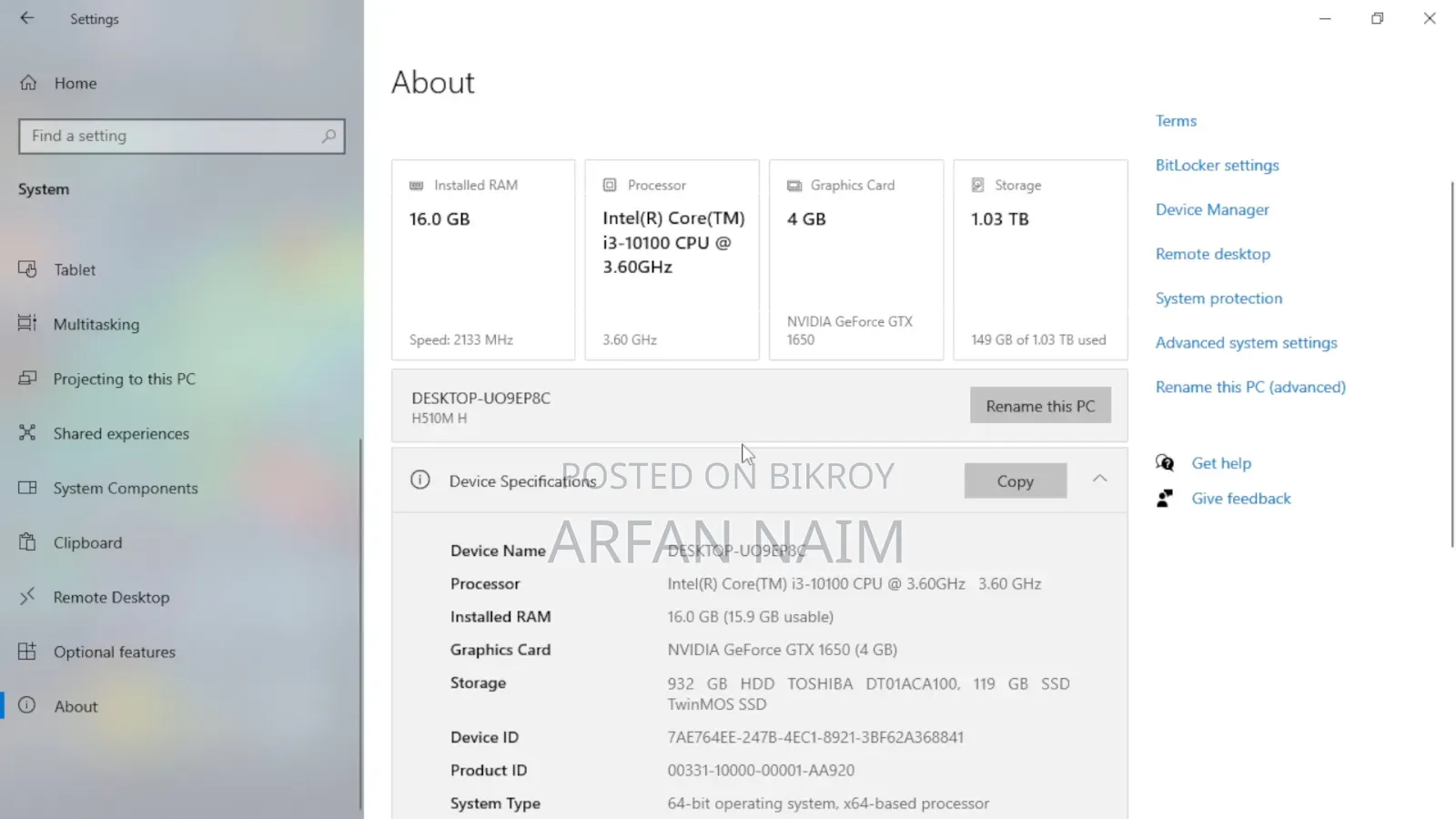This screenshot has width=1456, height=819.
Task: Click the Processor card chip icon
Action: pyautogui.click(x=610, y=185)
